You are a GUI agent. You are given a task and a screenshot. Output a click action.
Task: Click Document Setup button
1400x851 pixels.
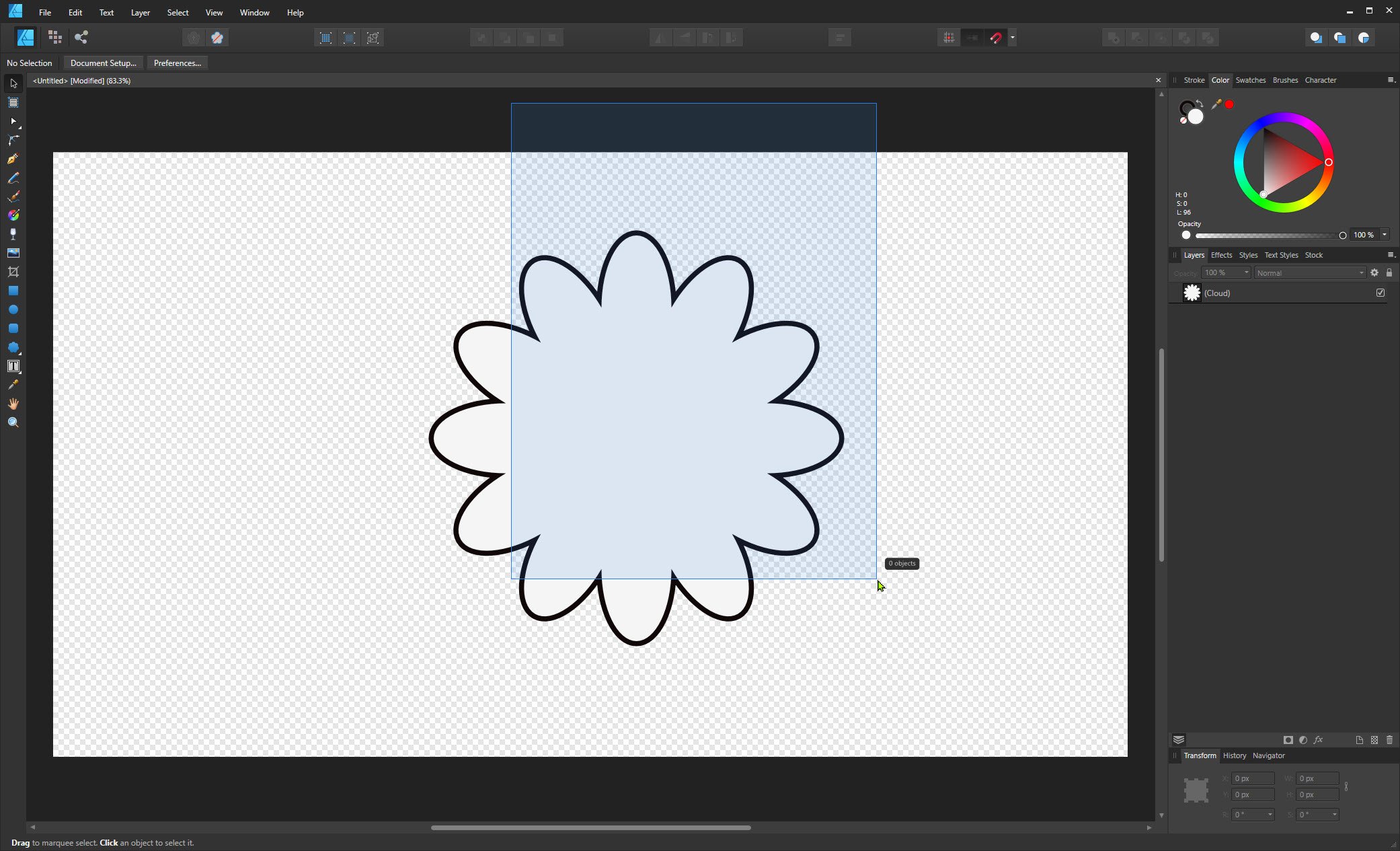click(103, 63)
